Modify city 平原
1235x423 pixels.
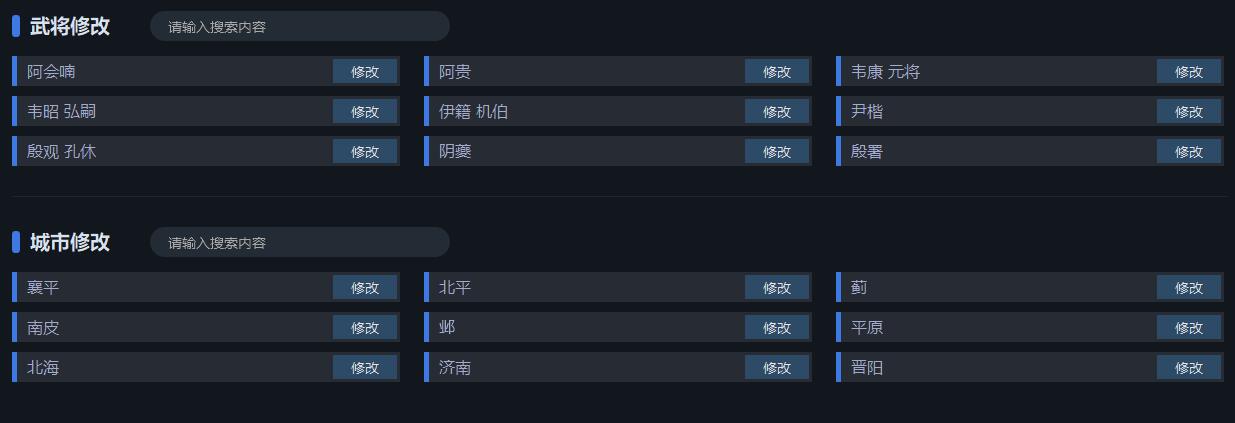coord(1188,327)
